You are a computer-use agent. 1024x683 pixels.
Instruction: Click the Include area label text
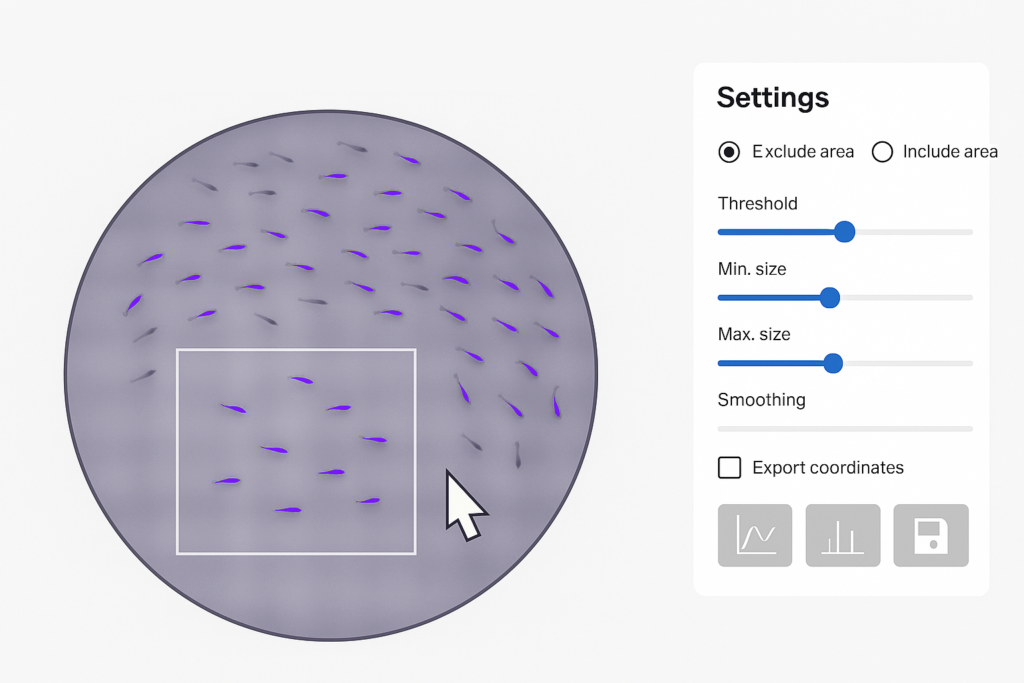click(950, 152)
